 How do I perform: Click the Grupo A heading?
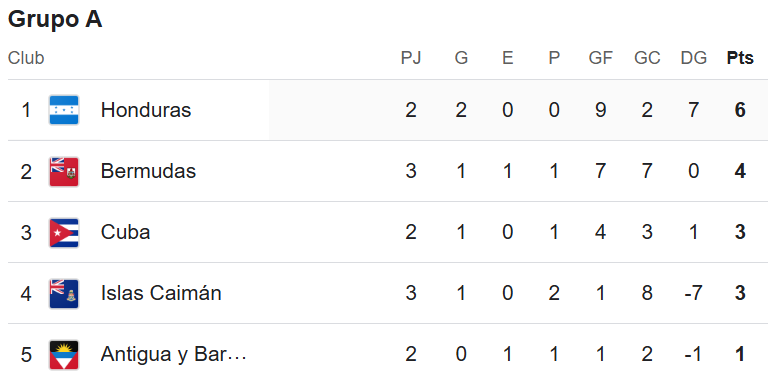[55, 20]
